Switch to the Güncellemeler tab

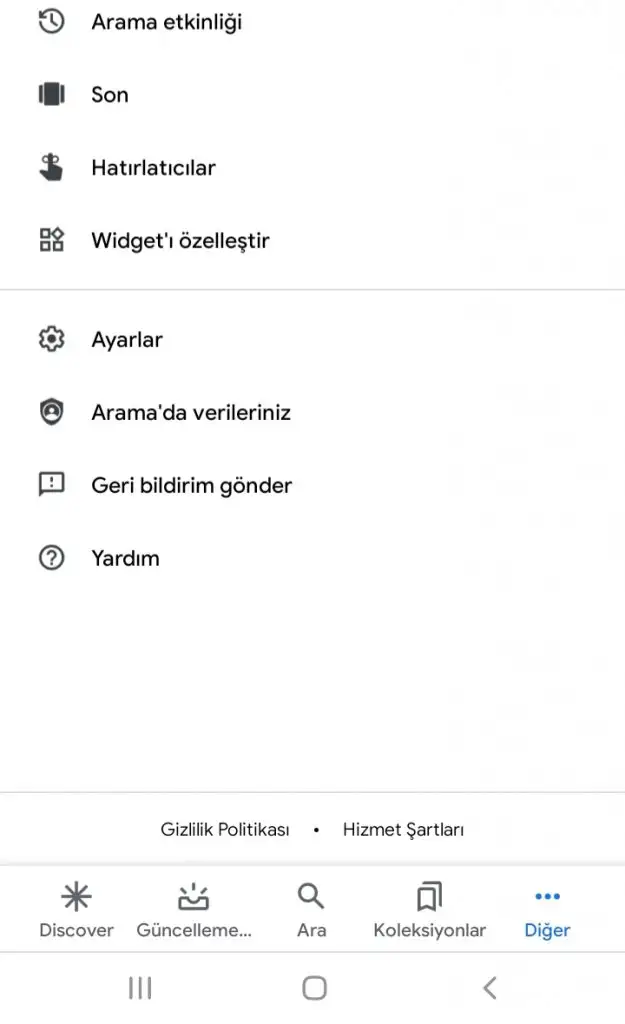[x=194, y=910]
